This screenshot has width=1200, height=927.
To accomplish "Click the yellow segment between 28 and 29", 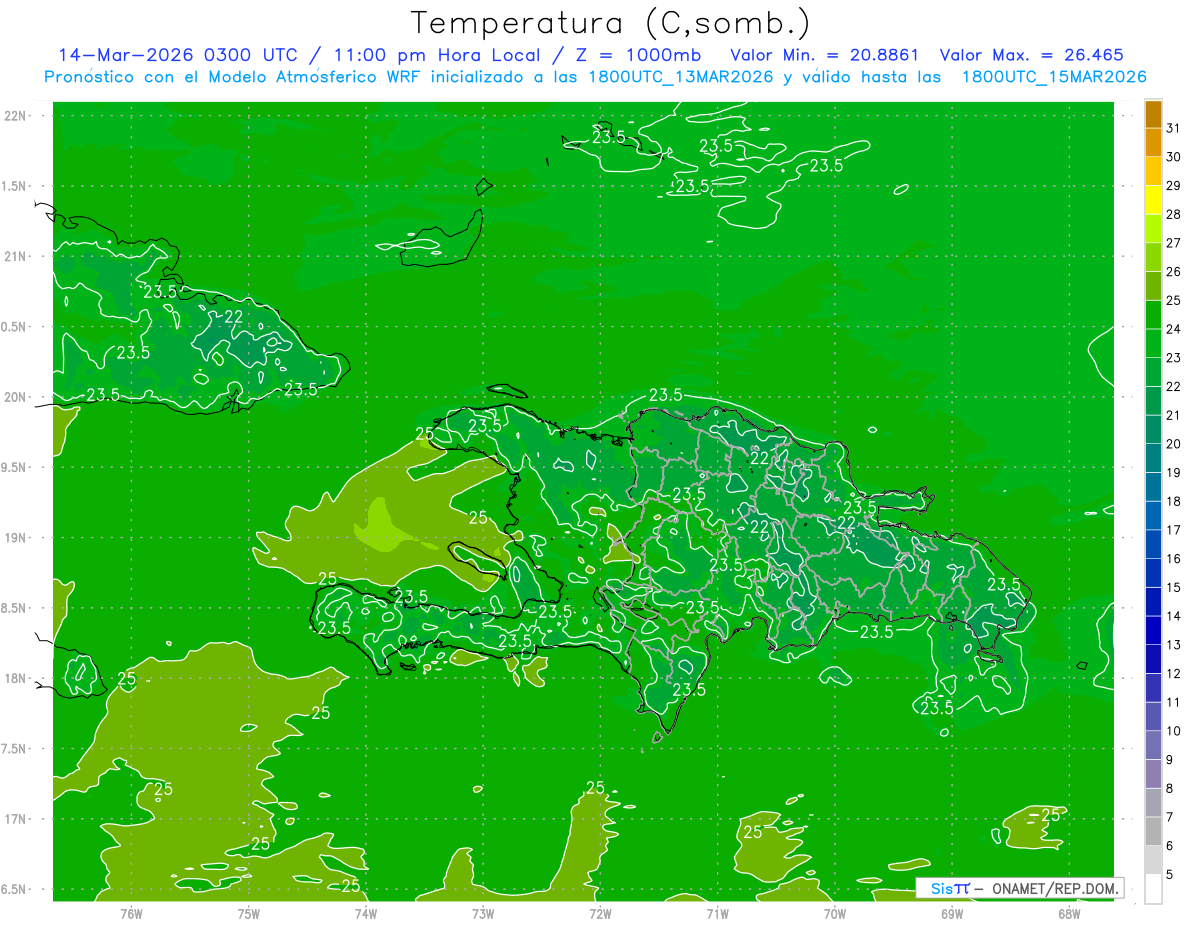I will point(1153,200).
